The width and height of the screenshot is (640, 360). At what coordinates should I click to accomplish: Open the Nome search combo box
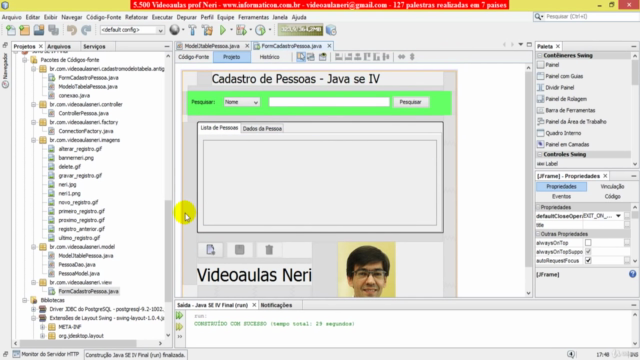[241, 102]
